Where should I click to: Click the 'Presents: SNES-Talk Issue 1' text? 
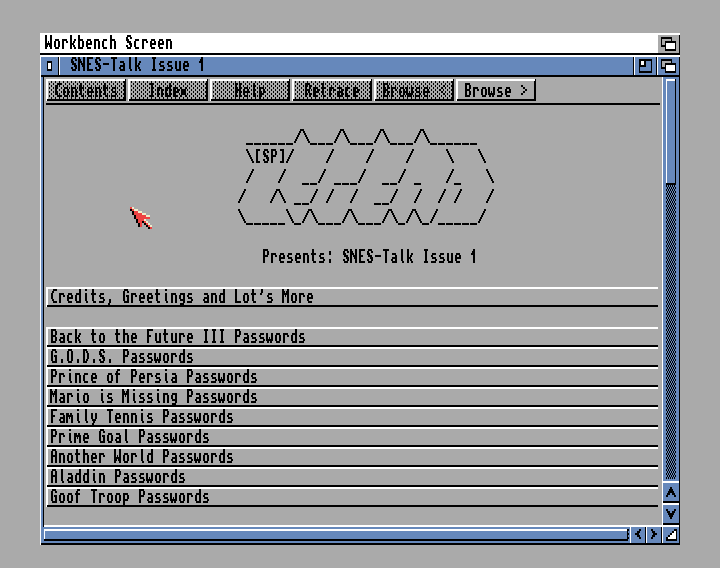pos(369,257)
